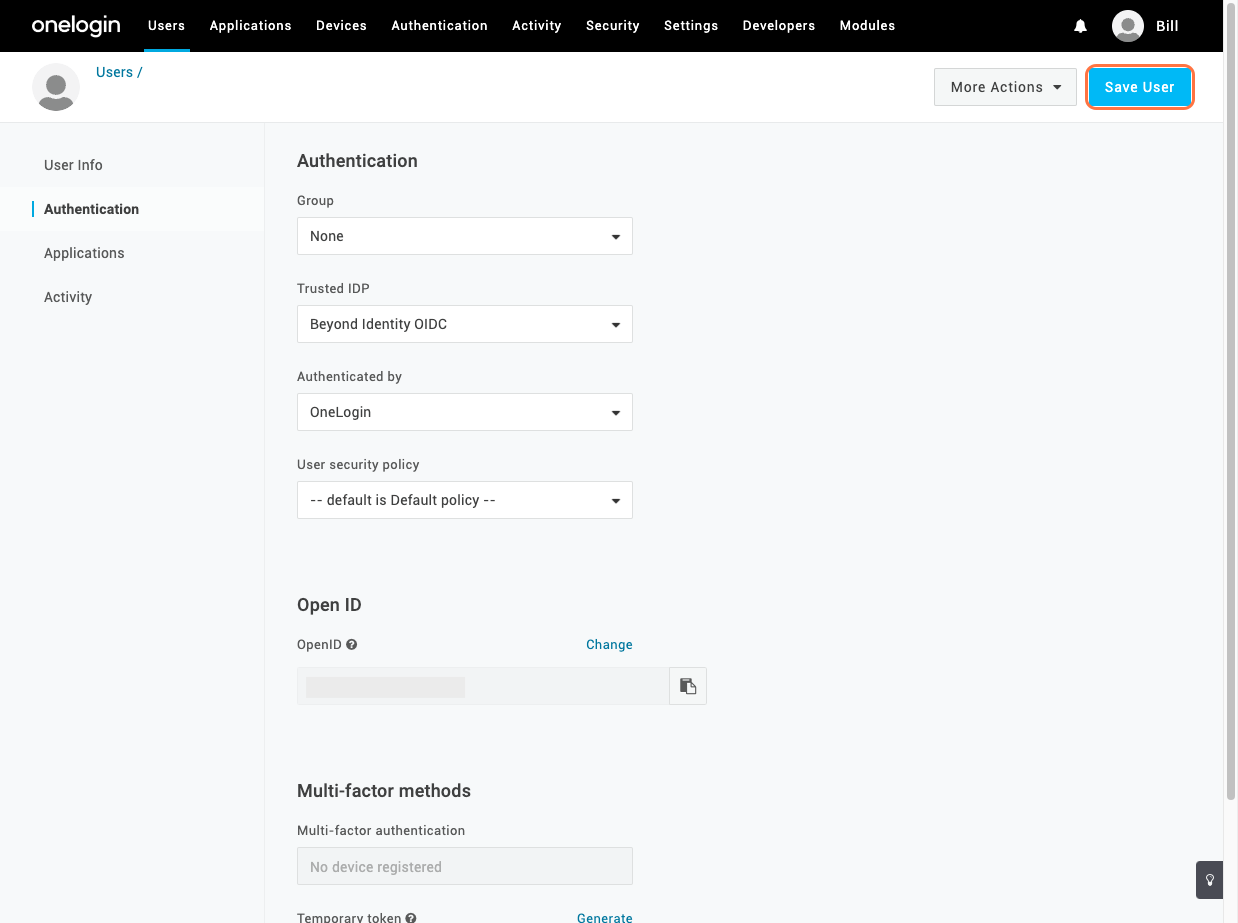Open the lightbulb tips widget
This screenshot has width=1238, height=923.
pos(1210,880)
